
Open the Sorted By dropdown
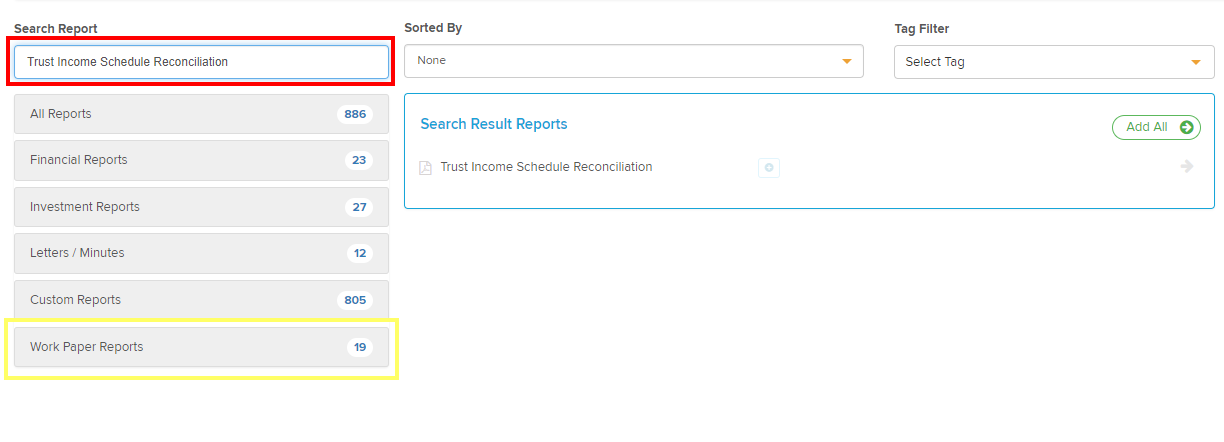click(x=632, y=61)
